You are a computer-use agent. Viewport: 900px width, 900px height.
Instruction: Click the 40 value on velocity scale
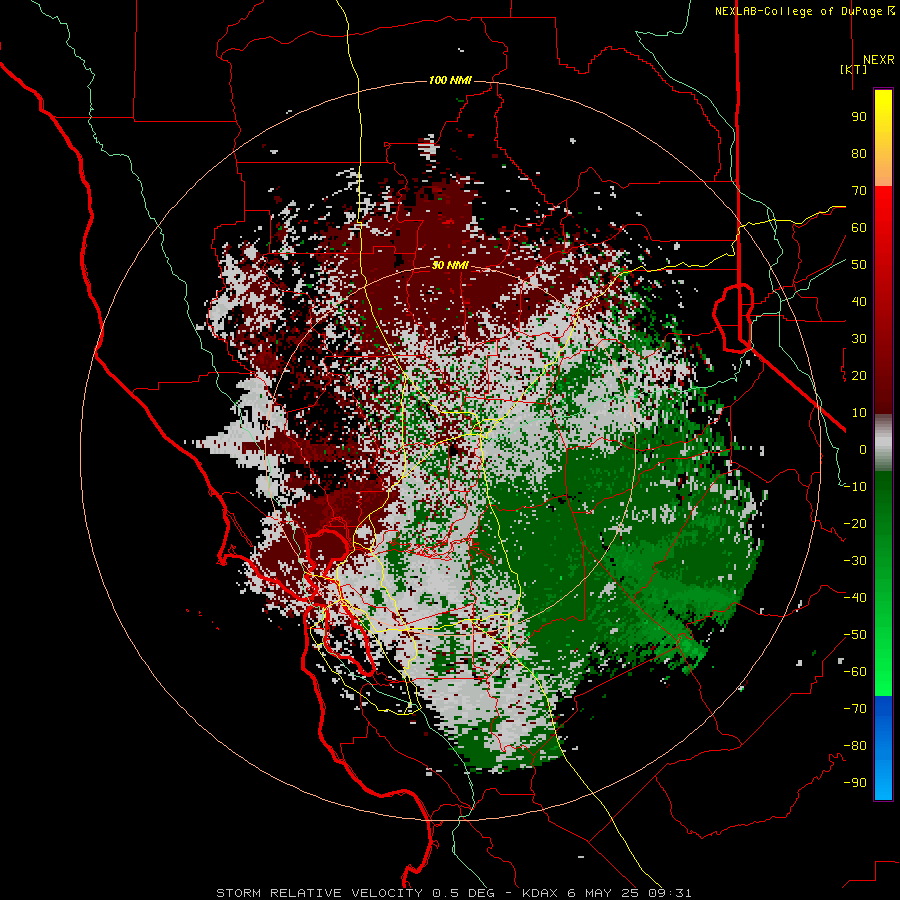pyautogui.click(x=859, y=302)
